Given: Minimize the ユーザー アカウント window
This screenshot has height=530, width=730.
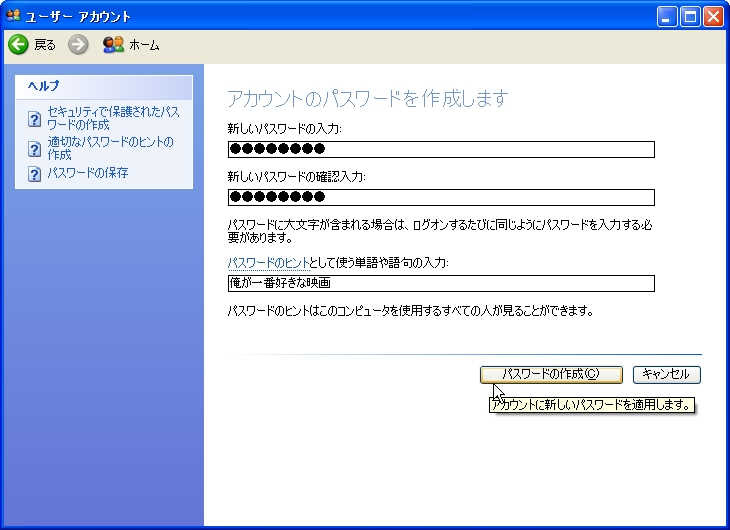Looking at the screenshot, I should tap(667, 17).
